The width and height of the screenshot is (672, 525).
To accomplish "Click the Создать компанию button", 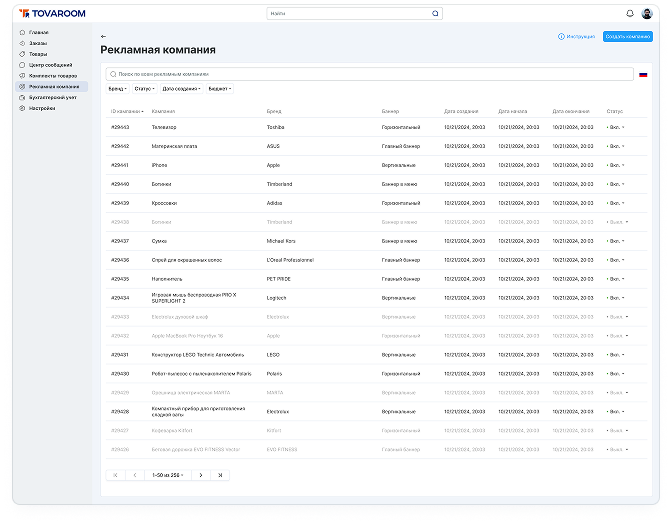I will 628,36.
